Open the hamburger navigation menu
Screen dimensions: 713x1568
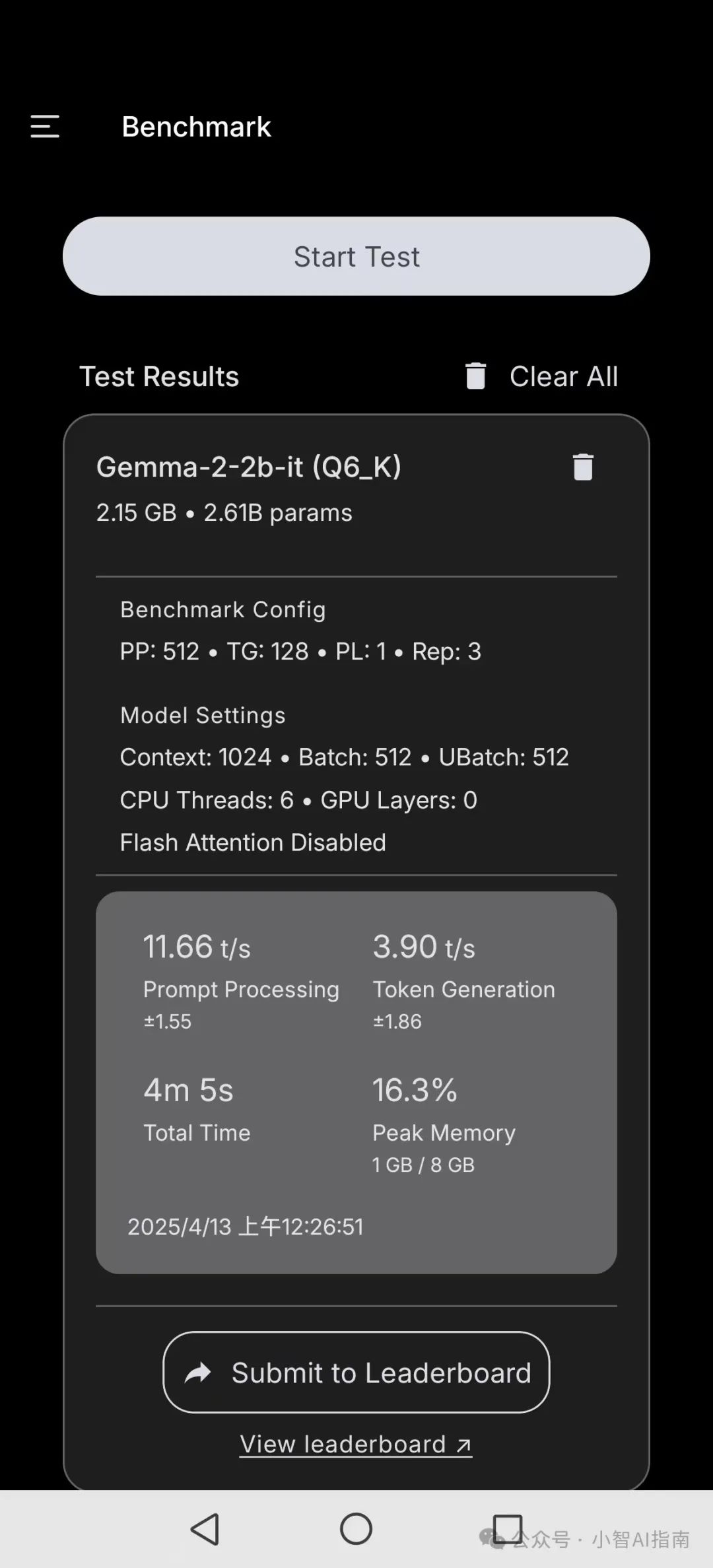coord(45,126)
